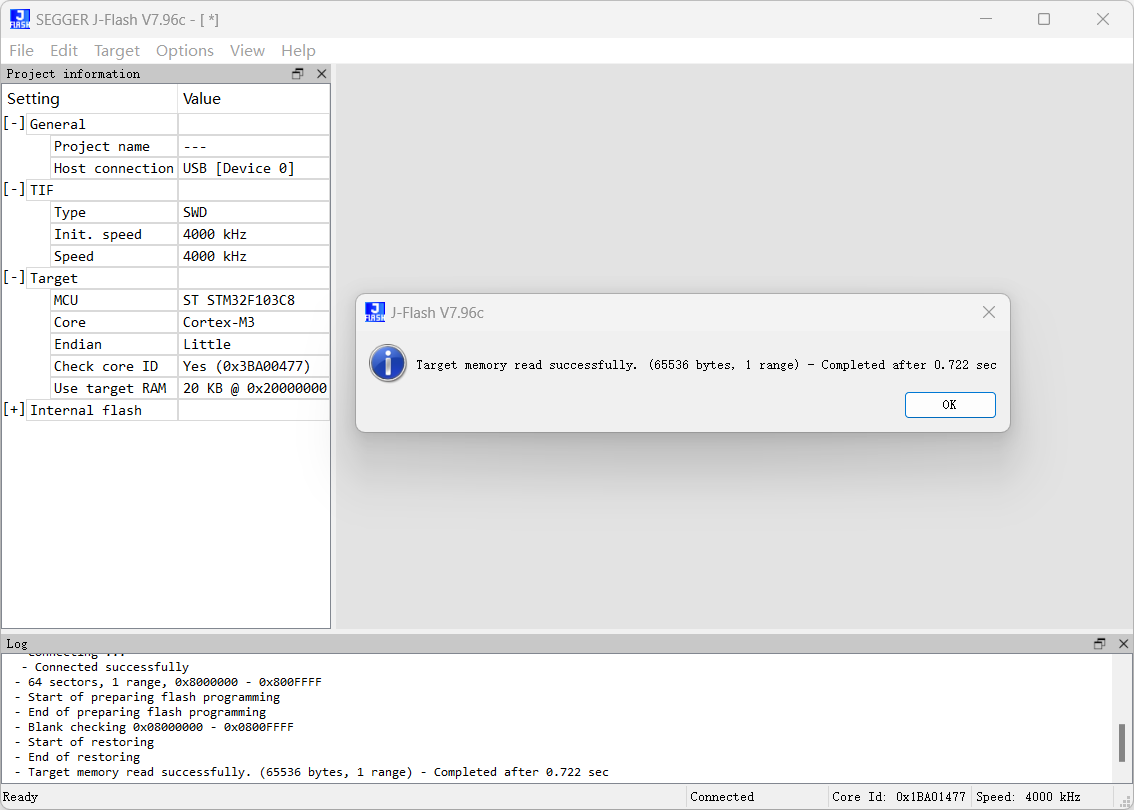Screen dimensions: 1134x810
Task: Undock the Project information panel
Action: [298, 74]
